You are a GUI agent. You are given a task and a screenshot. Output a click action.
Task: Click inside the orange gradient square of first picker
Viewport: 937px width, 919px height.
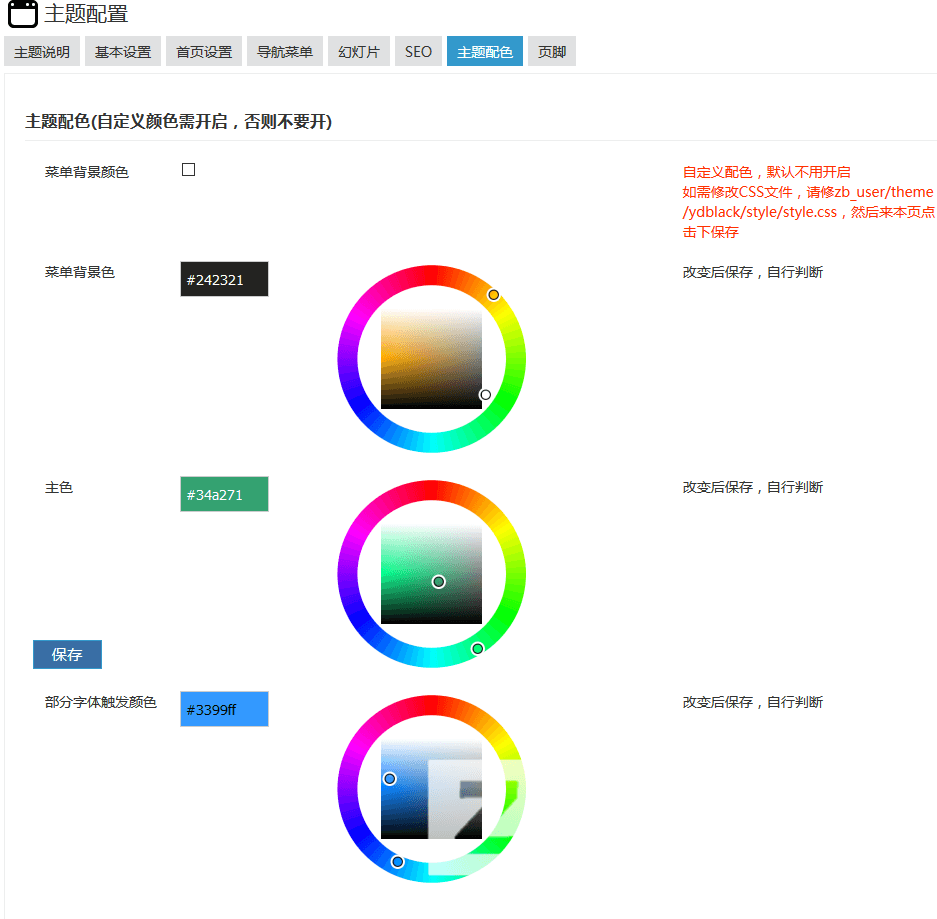(431, 359)
